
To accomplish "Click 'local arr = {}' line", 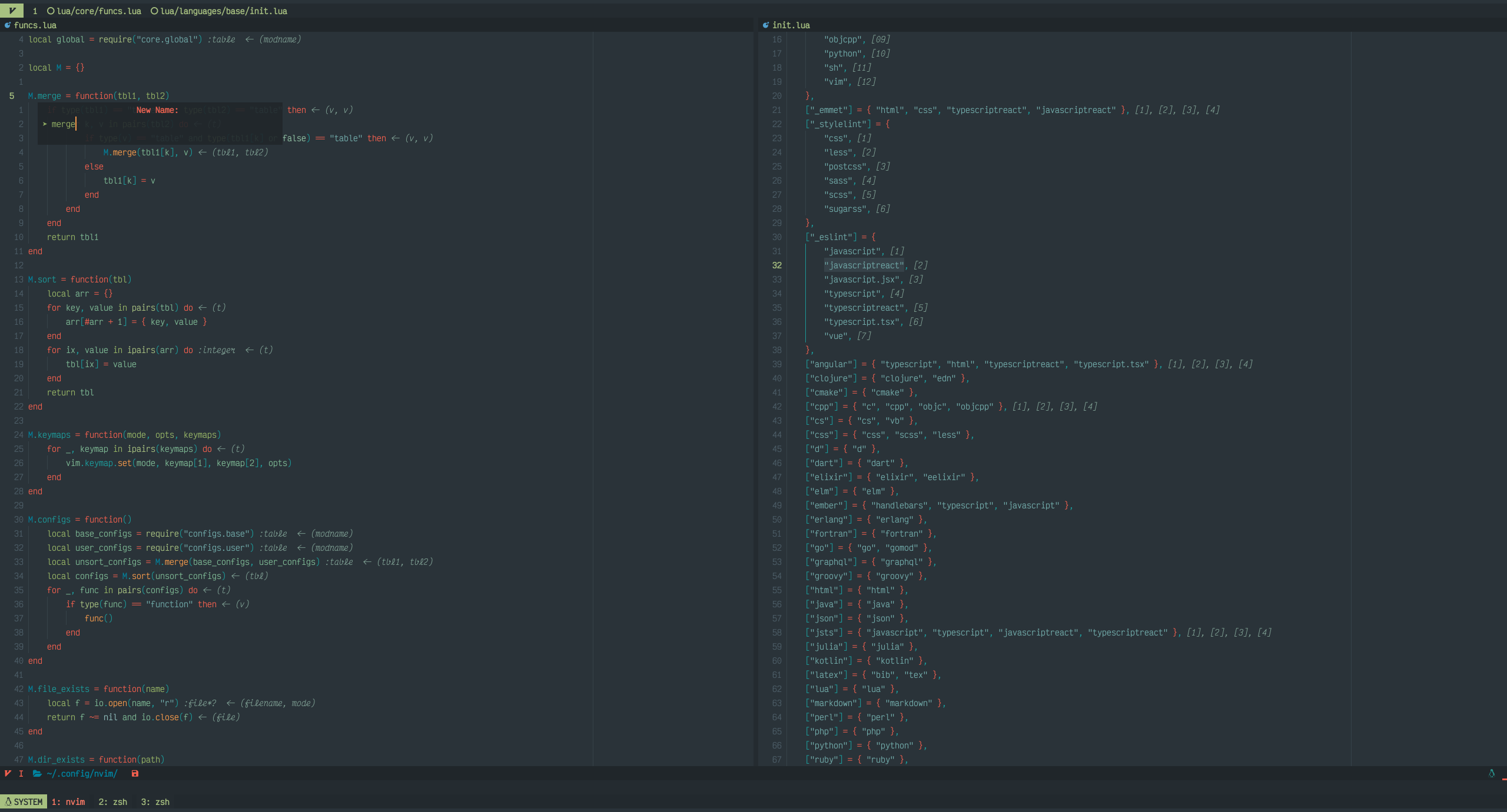I will [x=80, y=294].
